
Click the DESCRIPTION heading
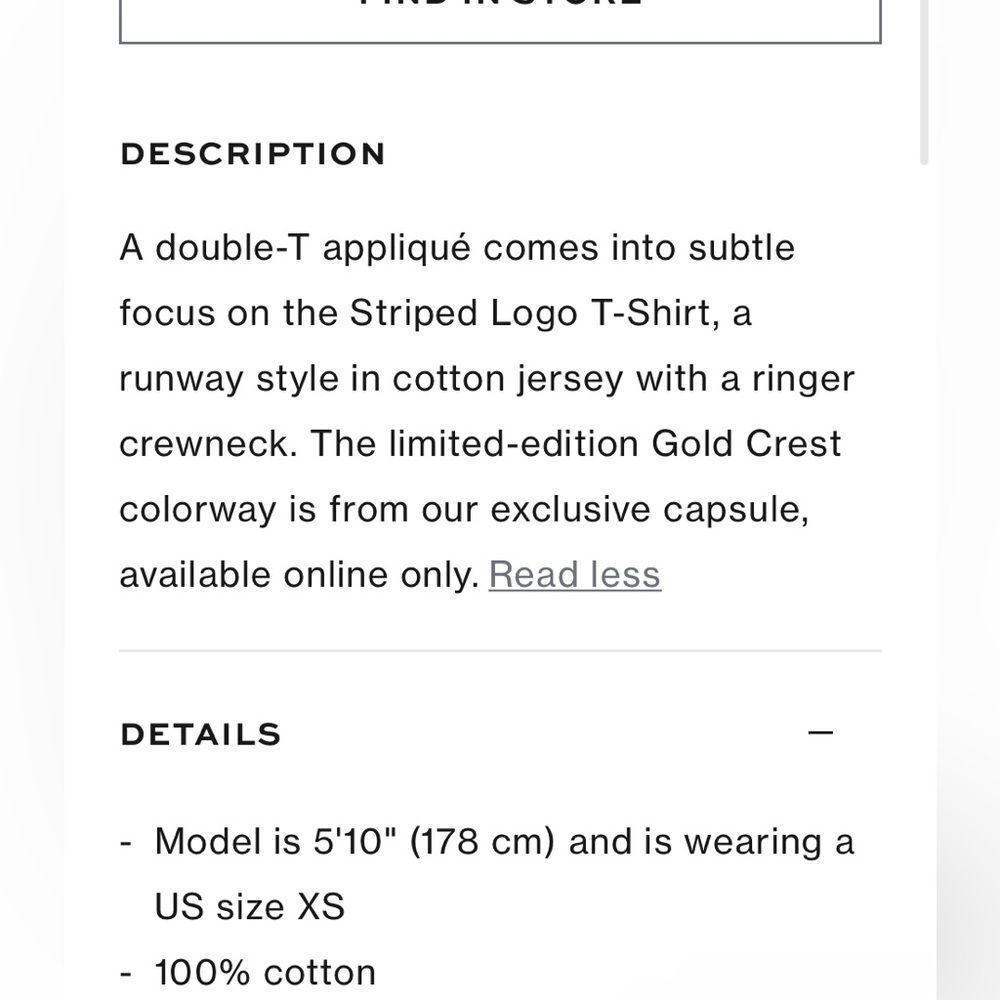tap(253, 154)
